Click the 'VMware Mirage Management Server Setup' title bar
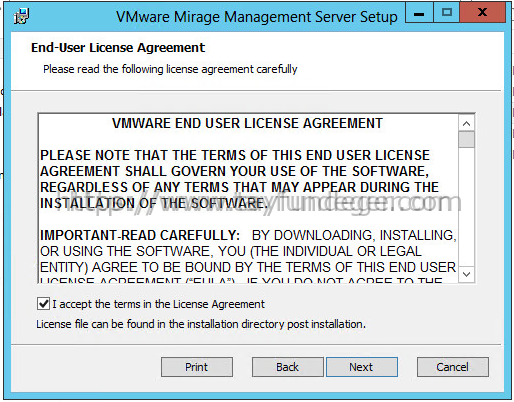The image size is (514, 402). tap(257, 17)
